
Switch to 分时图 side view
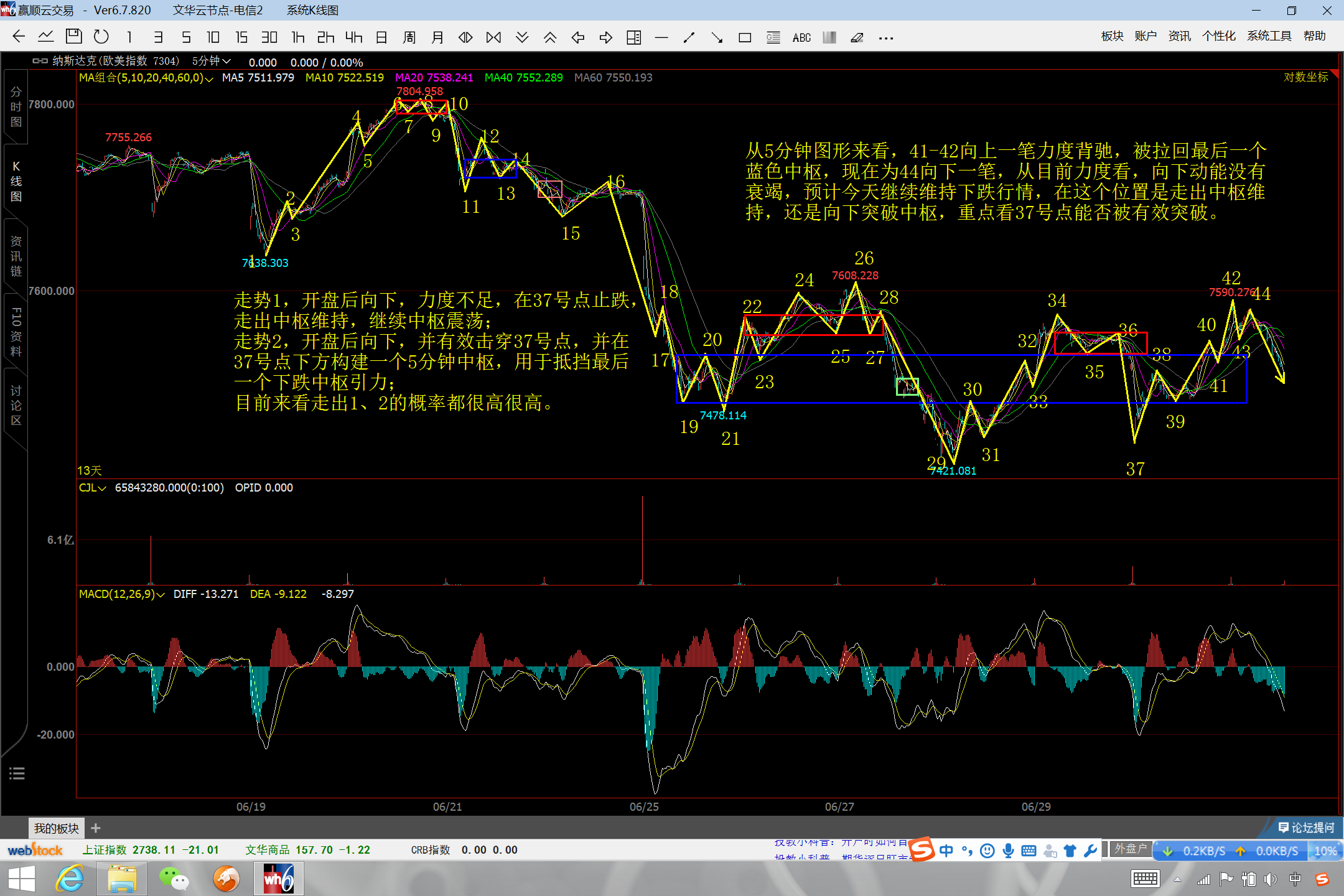16,107
